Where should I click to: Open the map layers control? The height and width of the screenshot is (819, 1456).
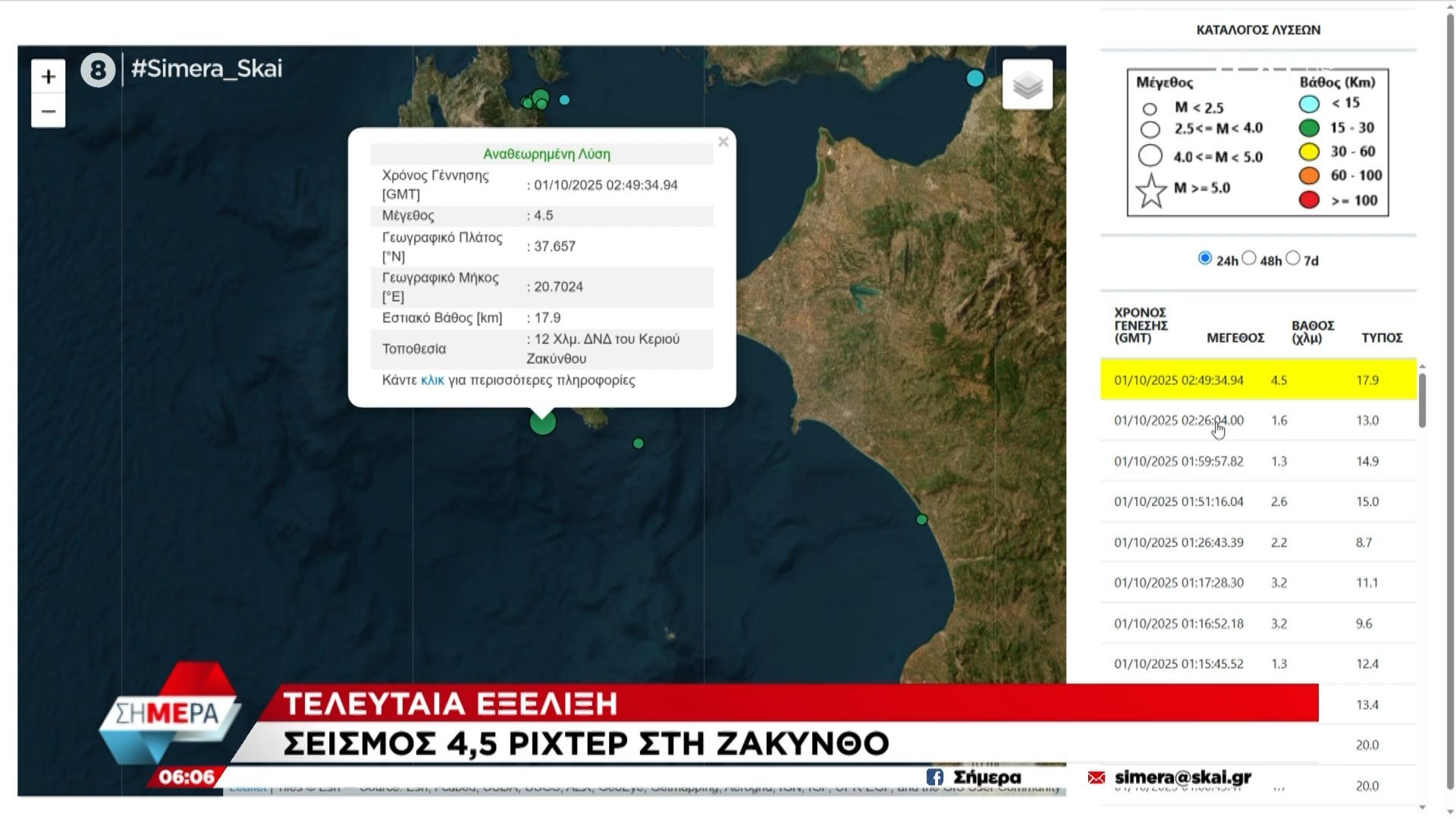point(1027,85)
